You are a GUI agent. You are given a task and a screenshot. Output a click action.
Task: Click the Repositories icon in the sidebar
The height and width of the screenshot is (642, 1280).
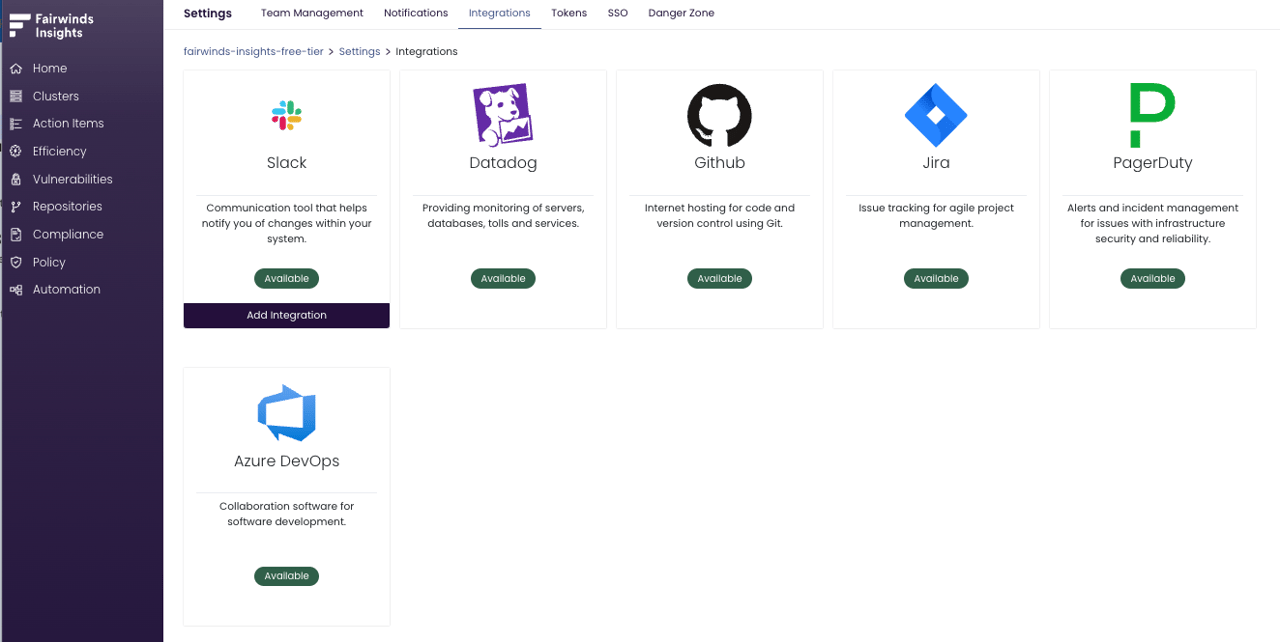14,206
